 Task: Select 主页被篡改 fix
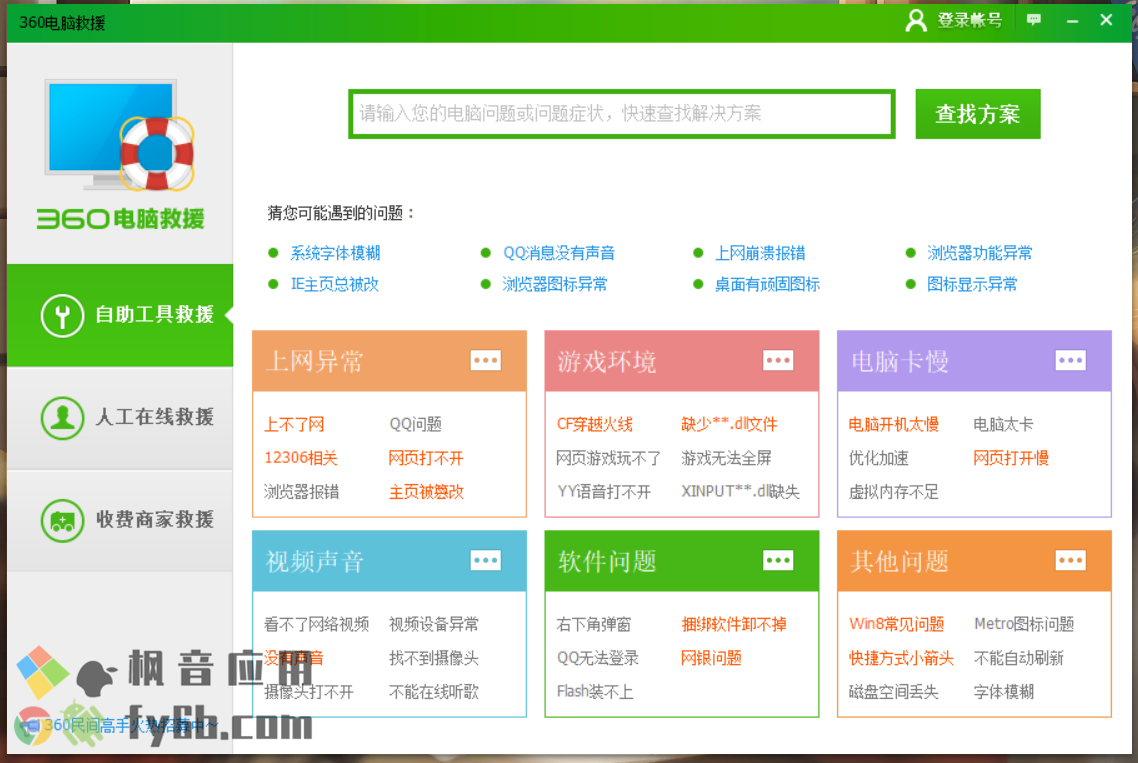coord(426,492)
